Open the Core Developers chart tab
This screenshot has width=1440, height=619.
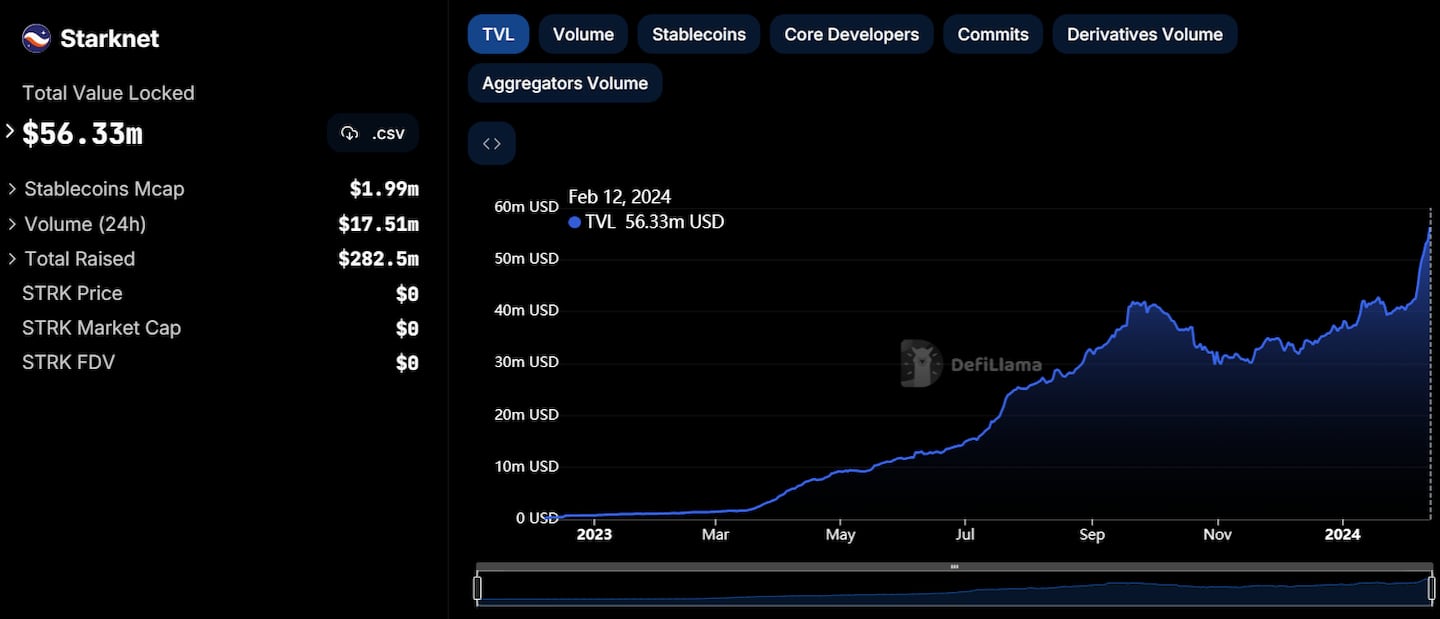pyautogui.click(x=851, y=34)
